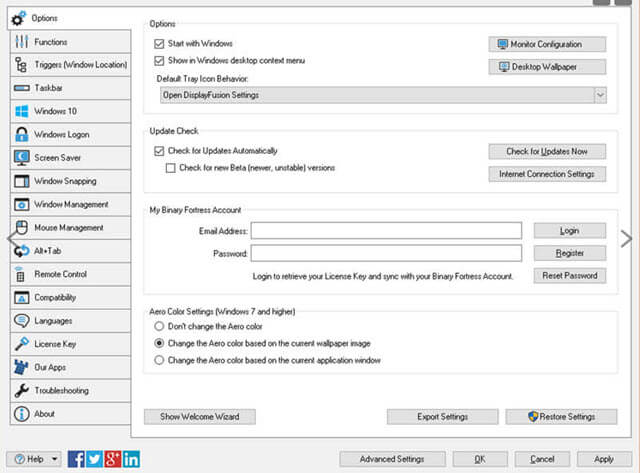Open Windows Logon settings
The height and width of the screenshot is (473, 640).
coord(70,135)
